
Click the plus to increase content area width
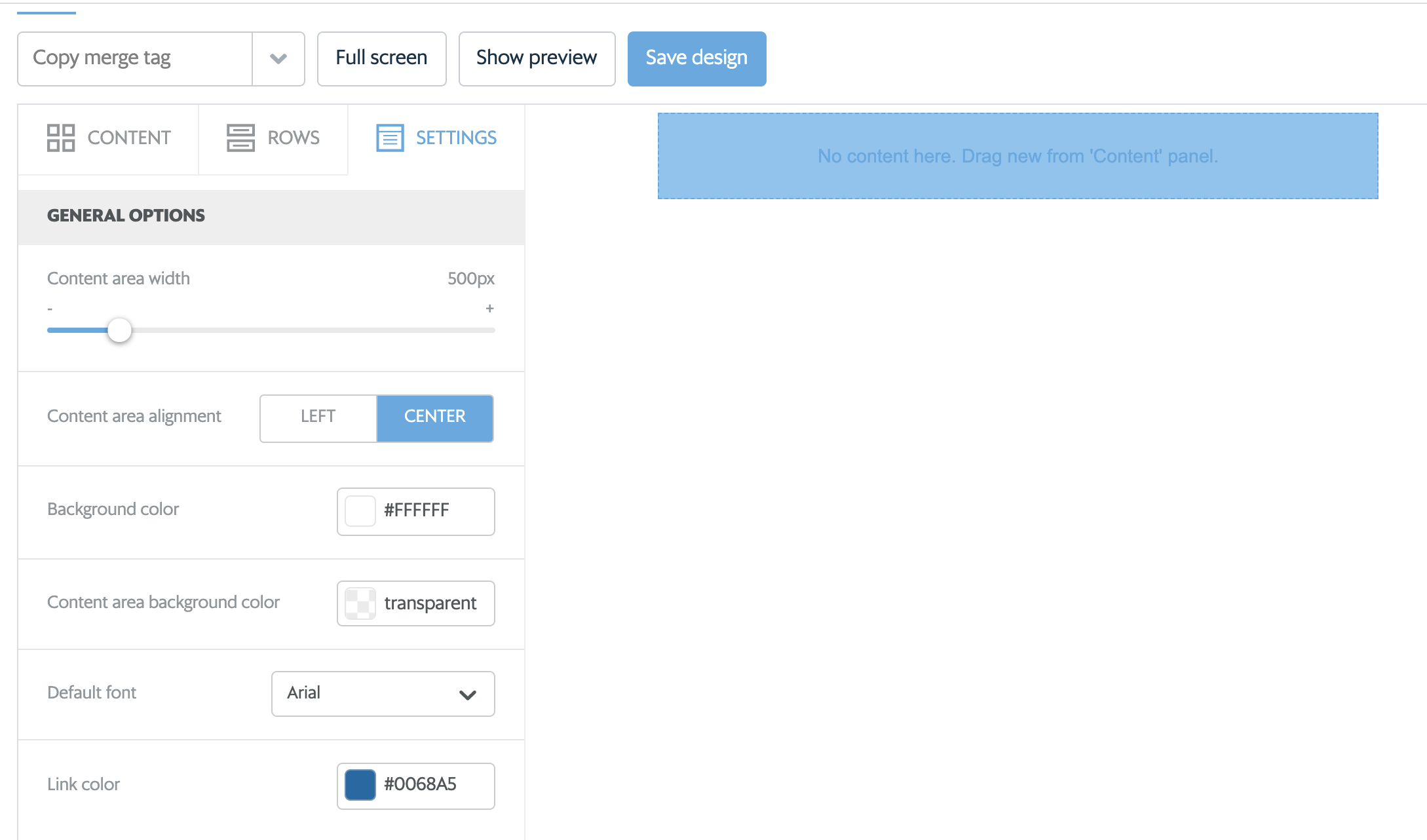489,308
